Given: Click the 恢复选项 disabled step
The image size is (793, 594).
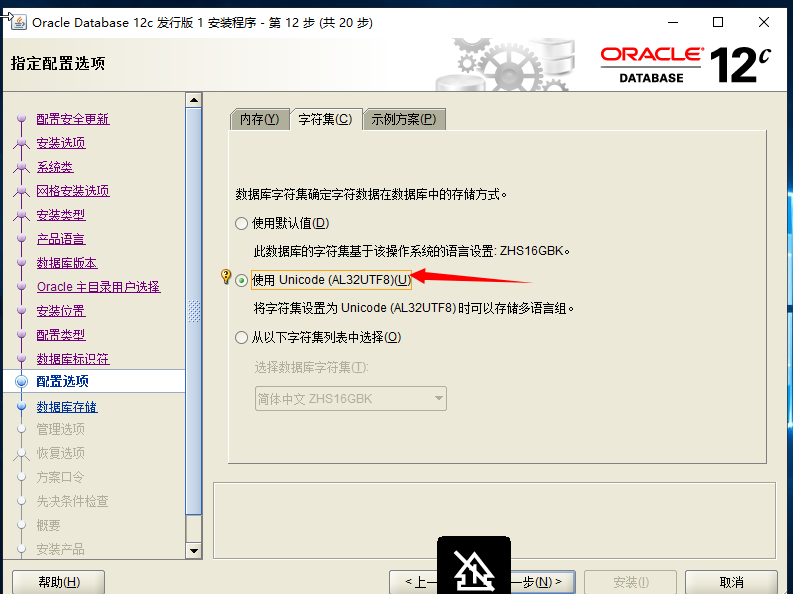Looking at the screenshot, I should click(61, 453).
